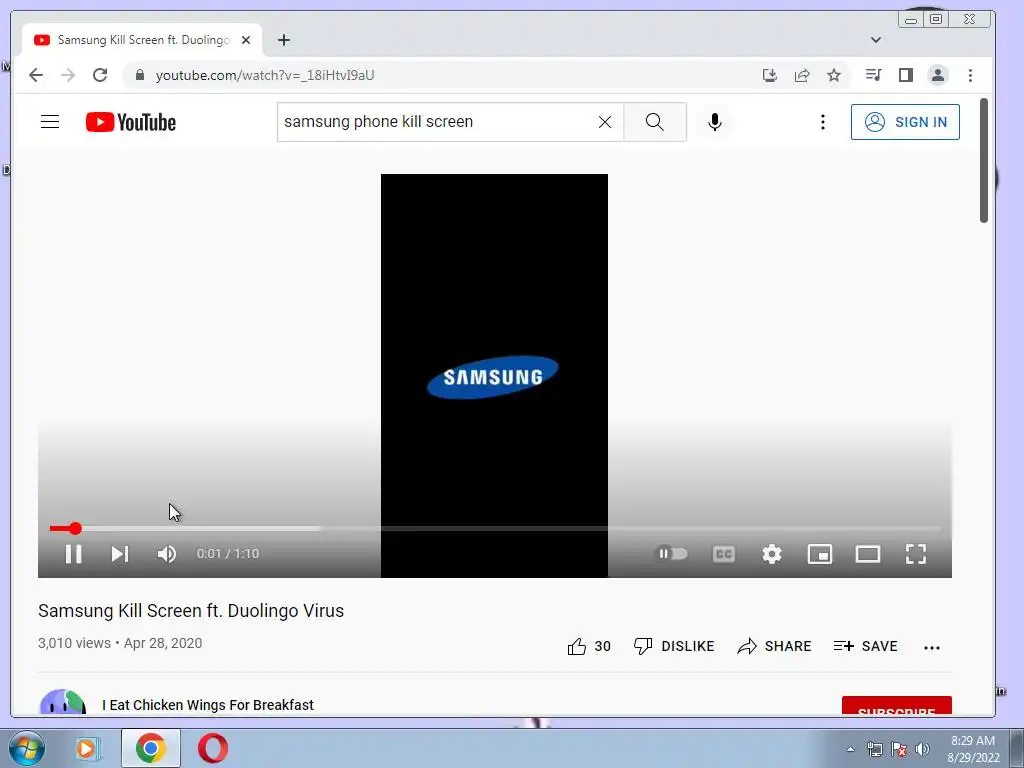Toggle the autoplay switch

pos(671,554)
